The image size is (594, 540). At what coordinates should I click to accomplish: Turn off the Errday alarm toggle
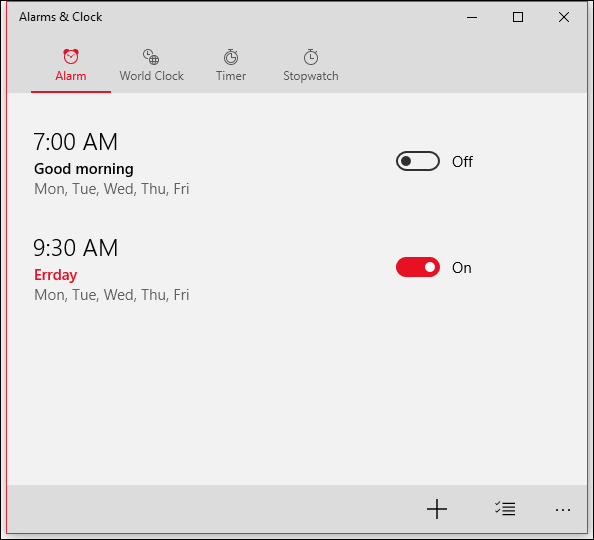[x=418, y=267]
